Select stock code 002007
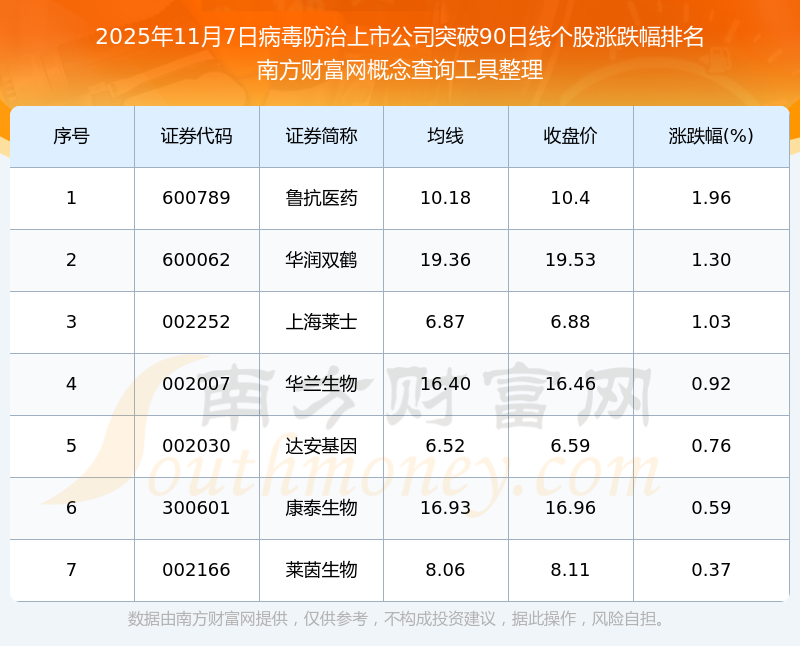 pos(196,384)
